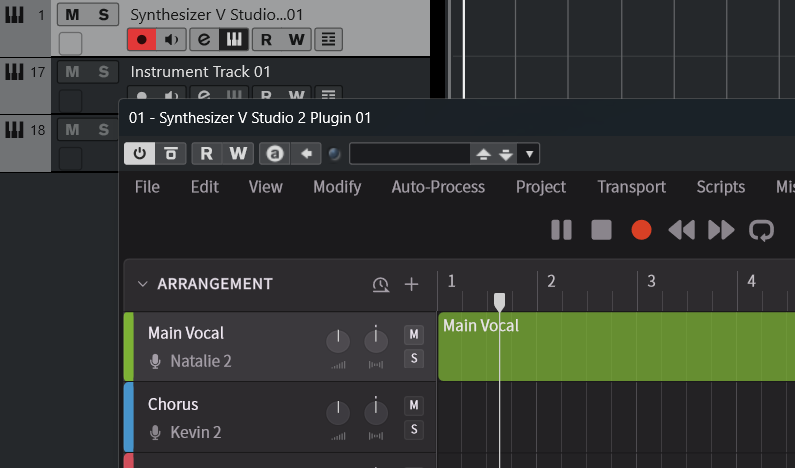795x468 pixels.
Task: Click the arrangement clock history icon
Action: pos(381,284)
